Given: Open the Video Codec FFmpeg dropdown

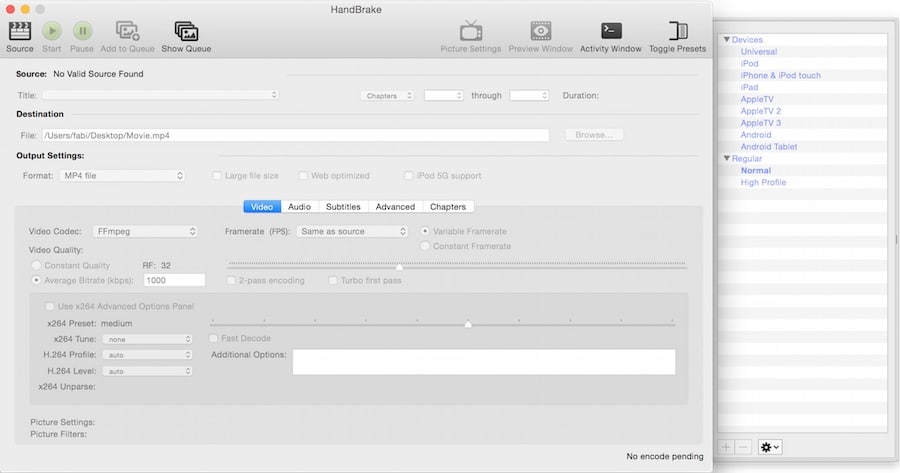Looking at the screenshot, I should tap(145, 231).
